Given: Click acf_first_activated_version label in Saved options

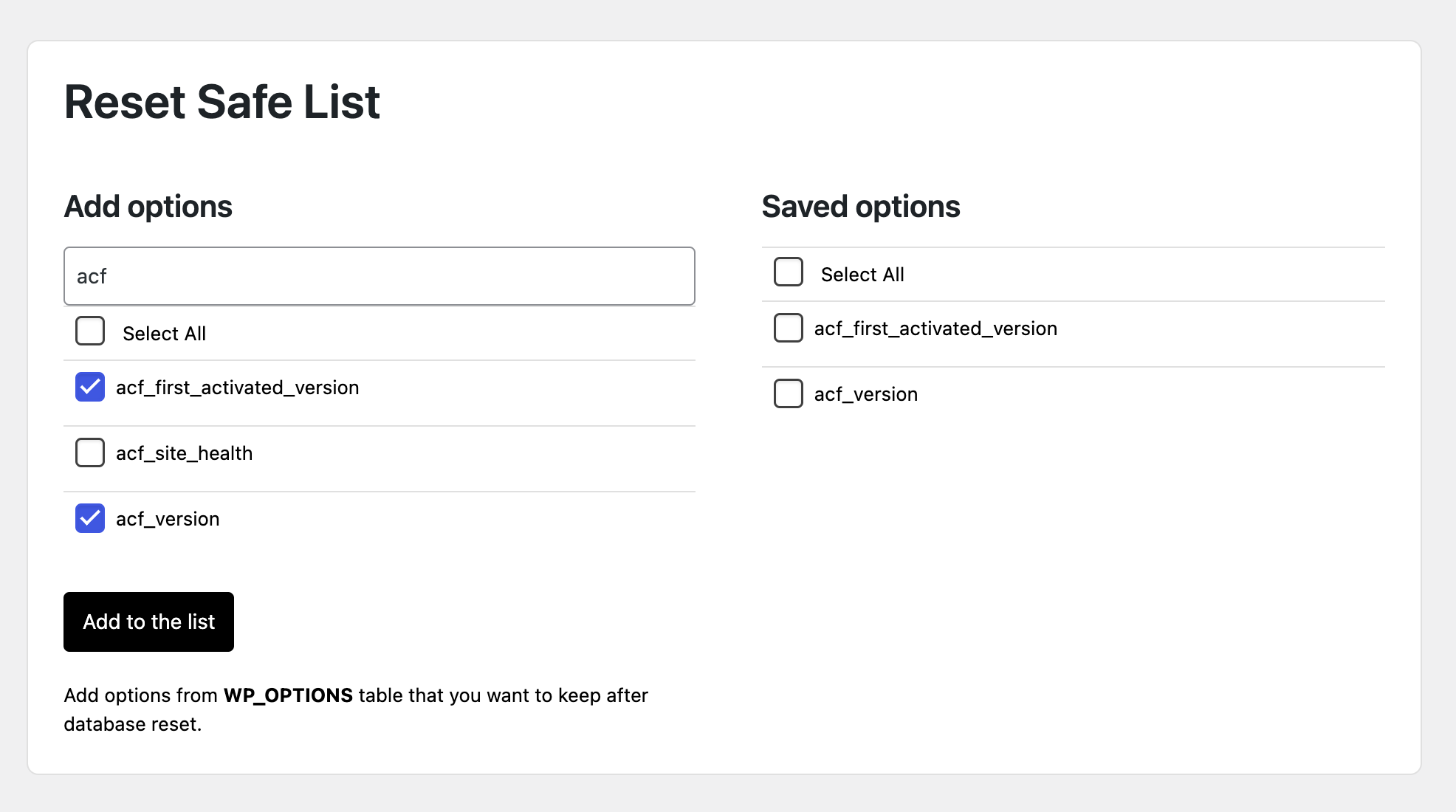Looking at the screenshot, I should coord(936,328).
